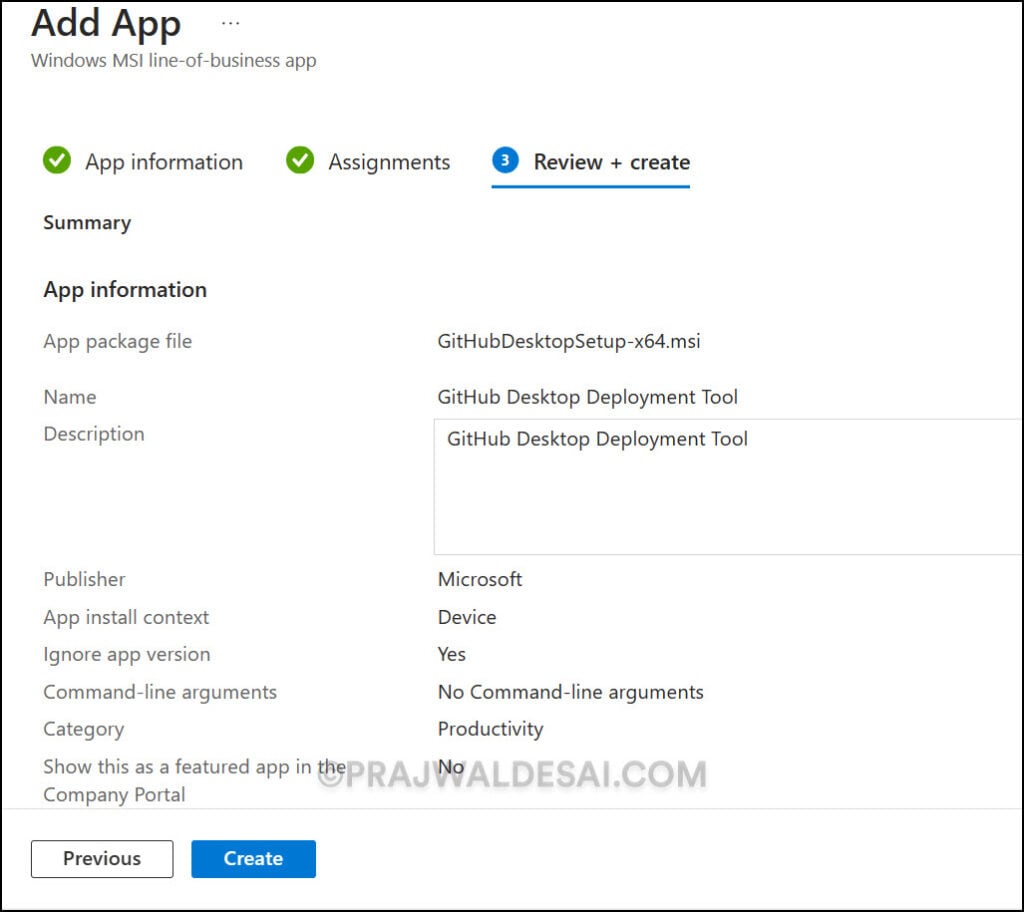Click the App install context value Device

point(467,617)
